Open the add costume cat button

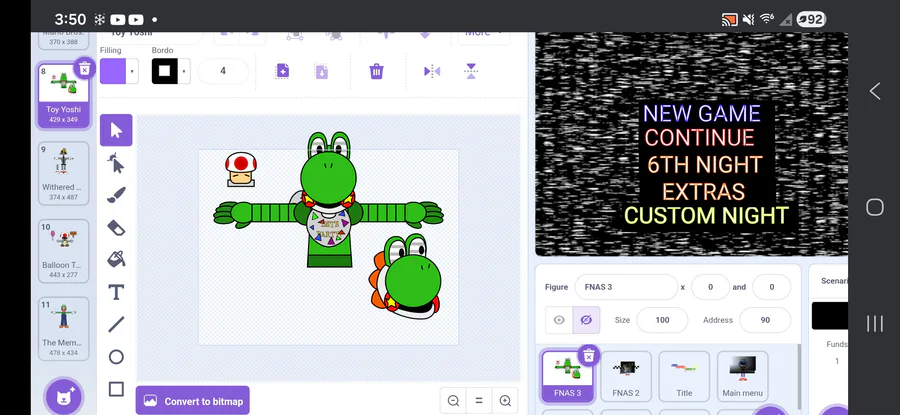pos(64,396)
